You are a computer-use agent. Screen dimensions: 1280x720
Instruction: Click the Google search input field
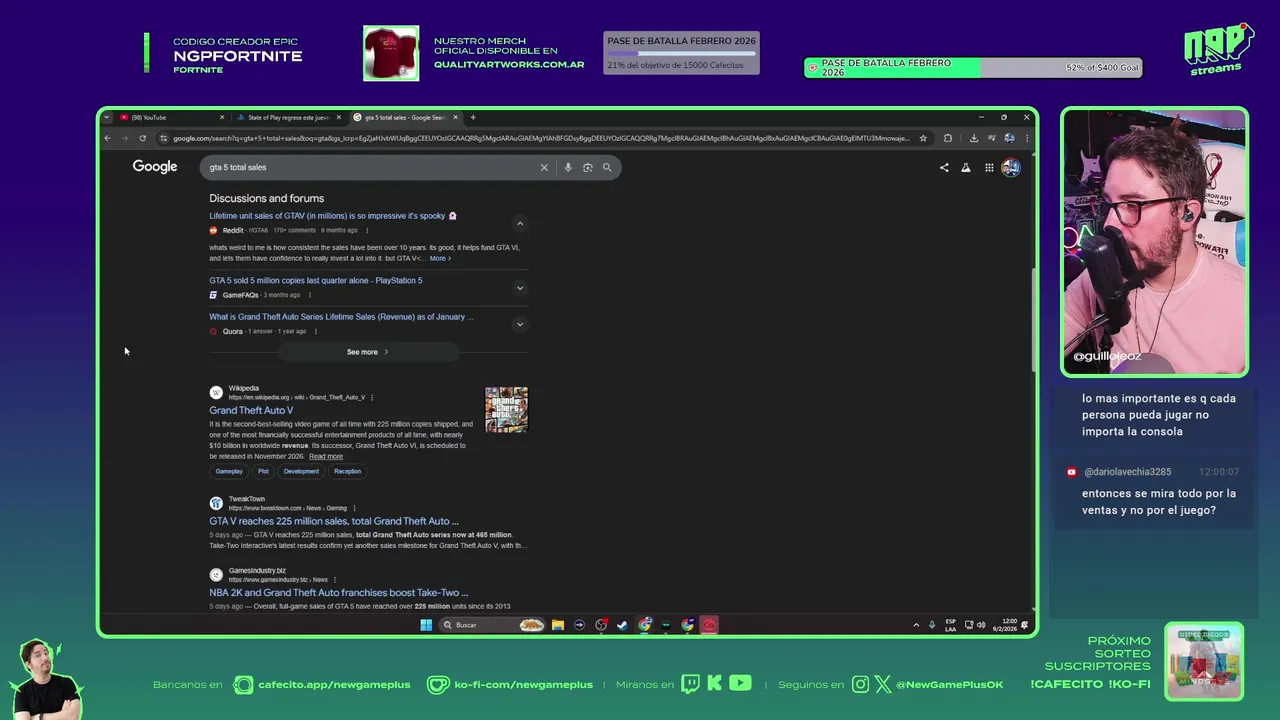click(x=370, y=167)
